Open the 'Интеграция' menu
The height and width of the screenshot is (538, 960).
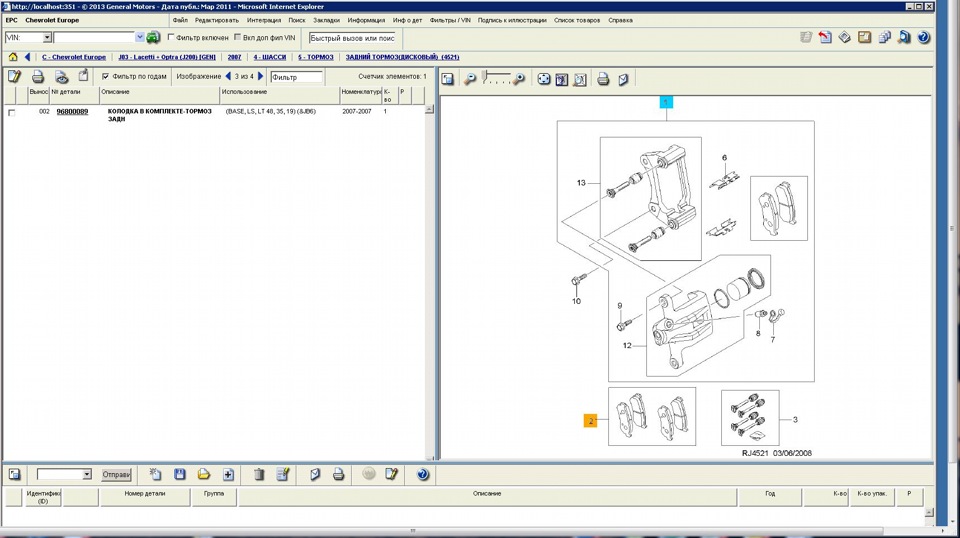(264, 20)
